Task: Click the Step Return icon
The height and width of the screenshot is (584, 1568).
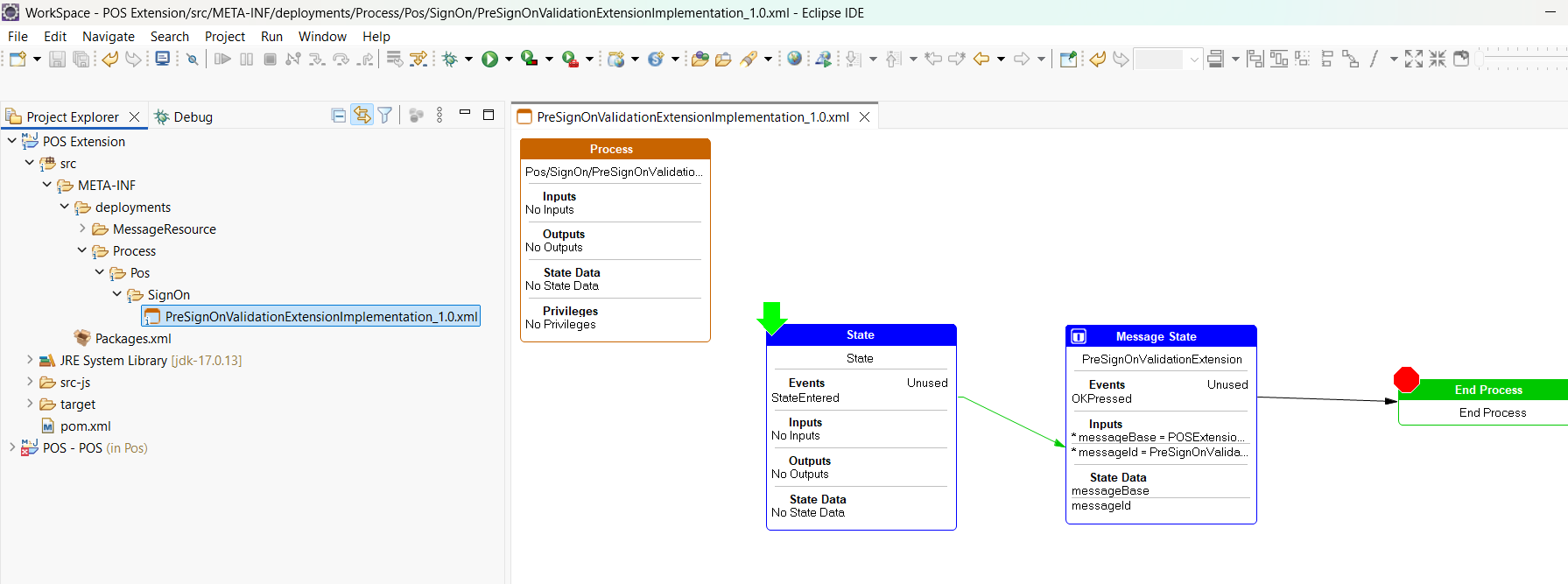Action: pyautogui.click(x=365, y=59)
